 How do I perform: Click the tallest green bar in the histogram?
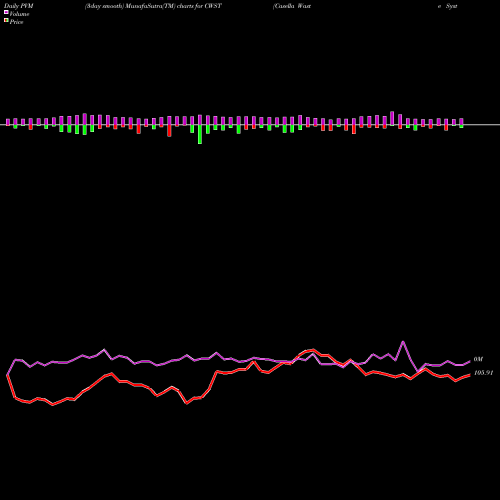click(200, 134)
